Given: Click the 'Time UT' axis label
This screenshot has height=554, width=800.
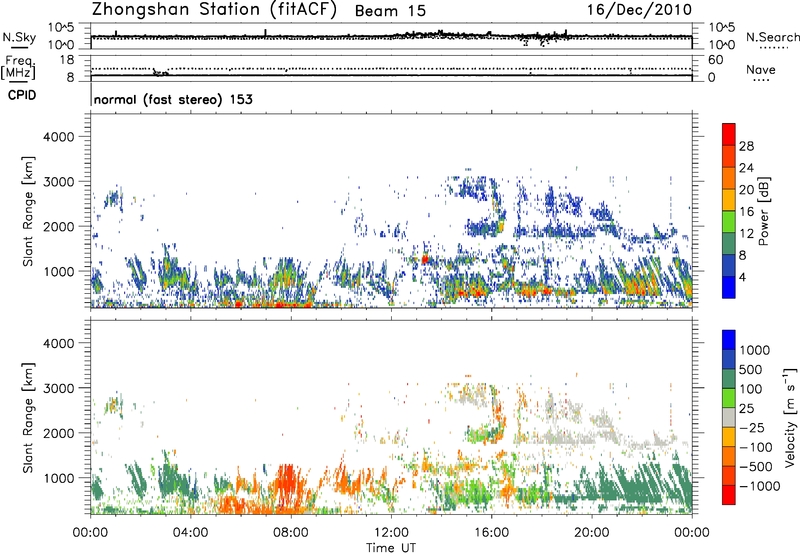Looking at the screenshot, I should (391, 548).
